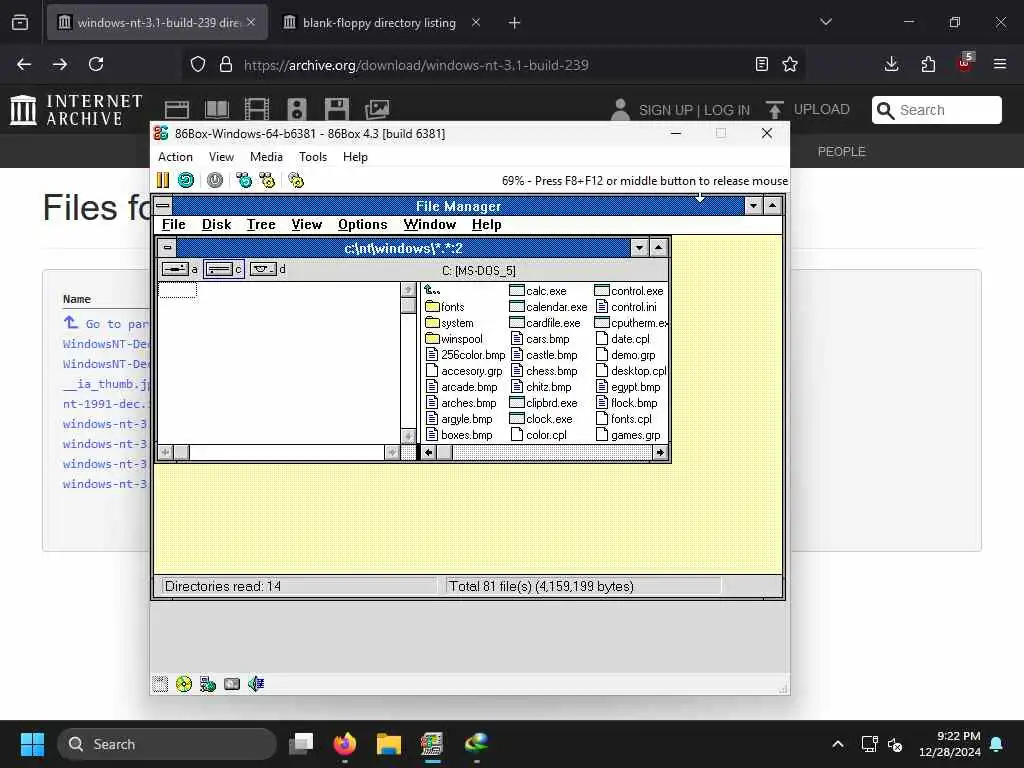This screenshot has width=1024, height=768.
Task: Open the File Manager Tree menu
Action: click(x=261, y=225)
